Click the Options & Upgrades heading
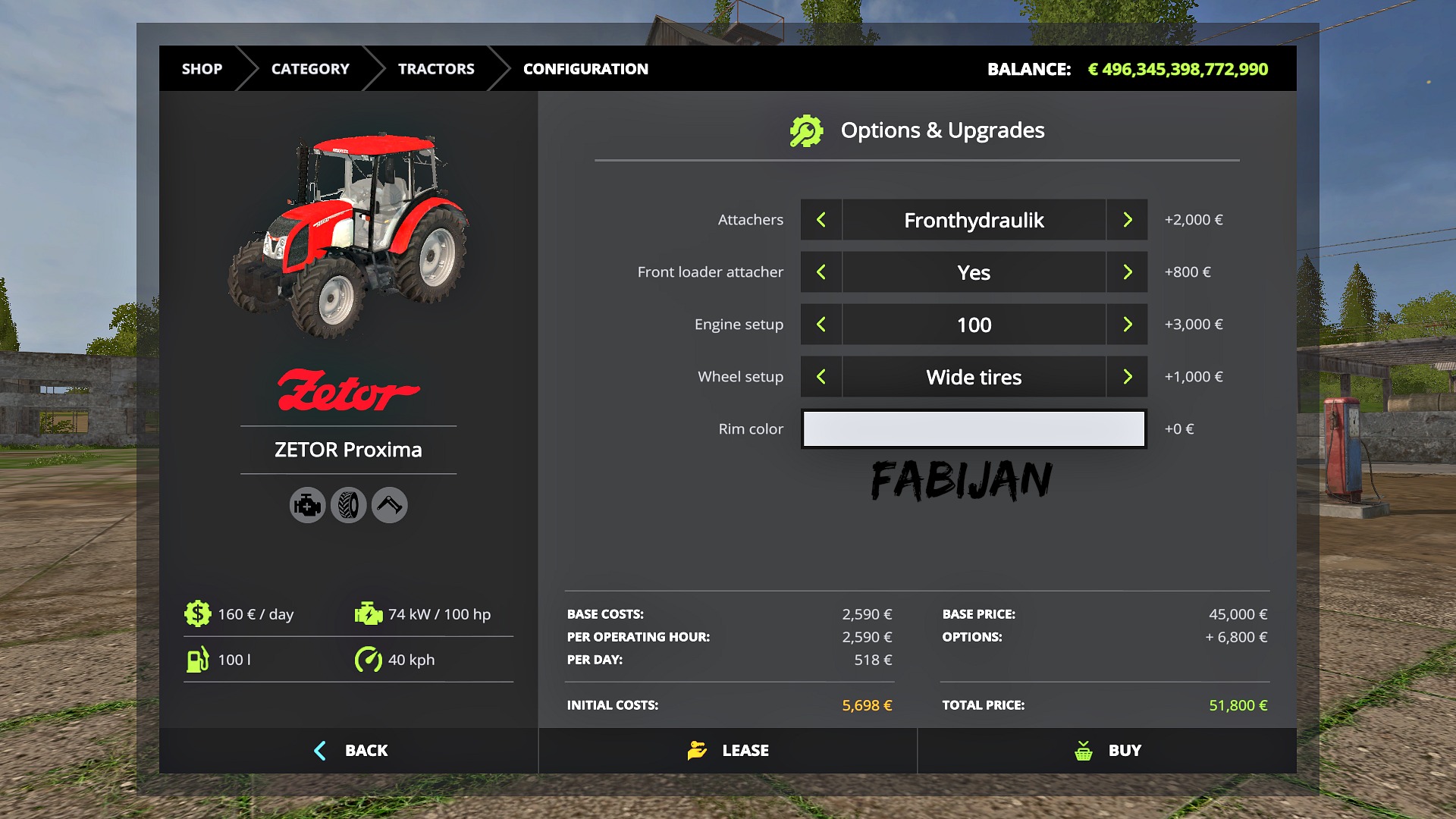1456x819 pixels. coord(943,130)
